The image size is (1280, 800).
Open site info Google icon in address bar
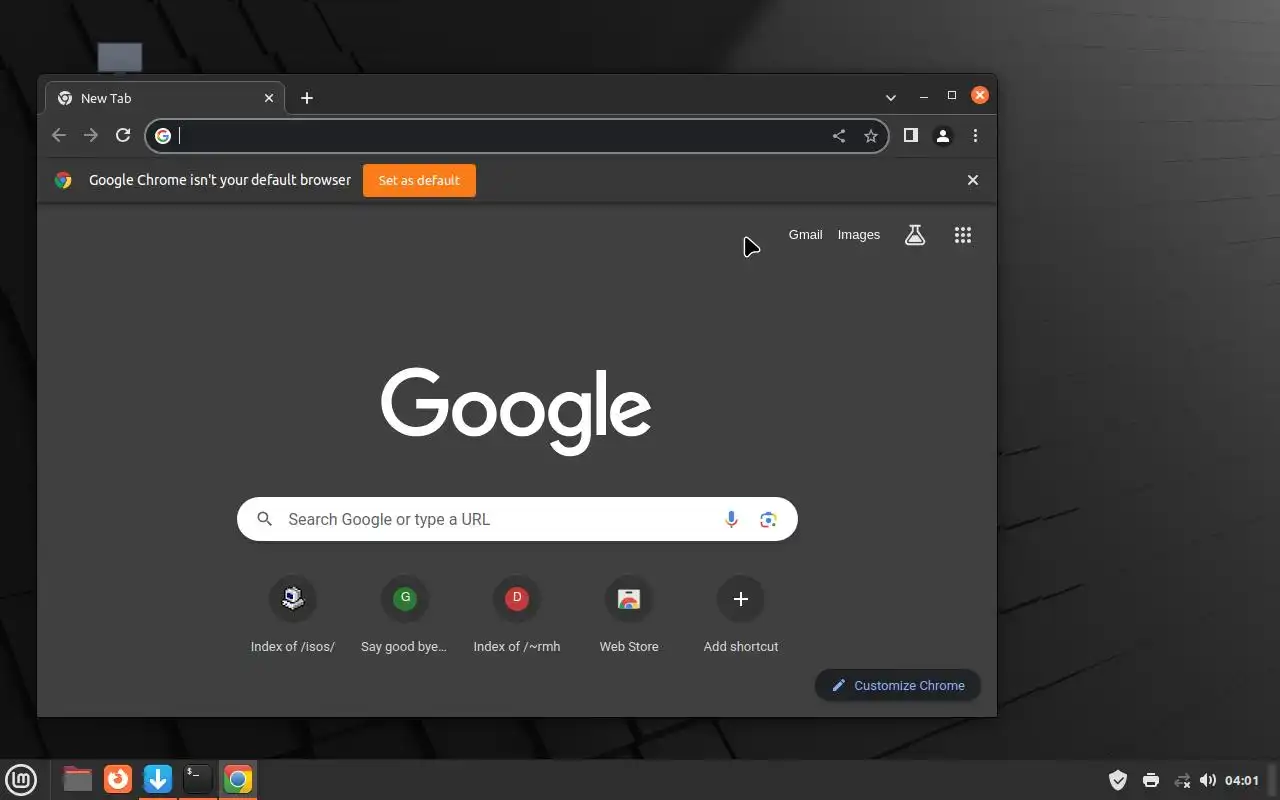pyautogui.click(x=163, y=136)
